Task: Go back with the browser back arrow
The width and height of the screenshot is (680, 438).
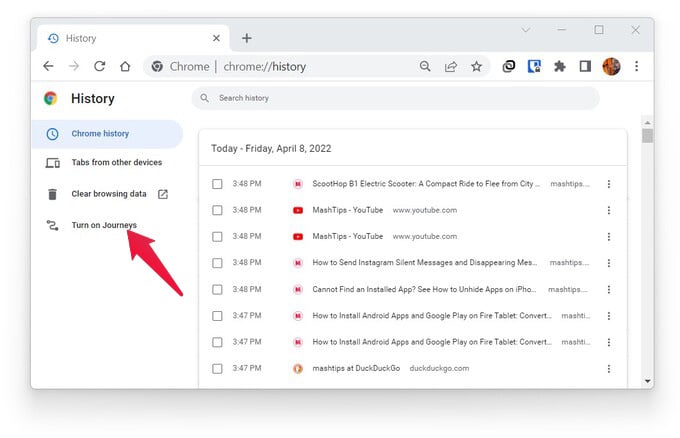Action: [x=49, y=66]
